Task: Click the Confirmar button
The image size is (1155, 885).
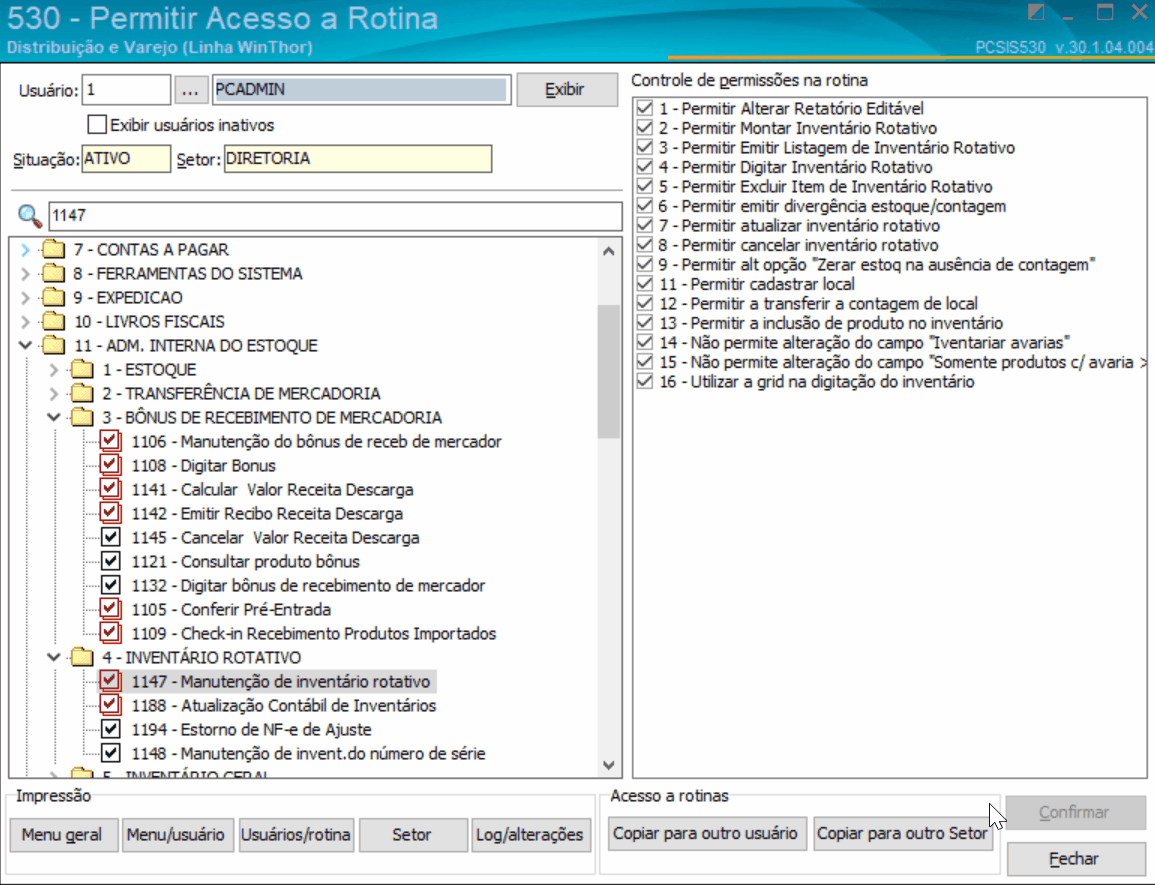Action: tap(1075, 812)
